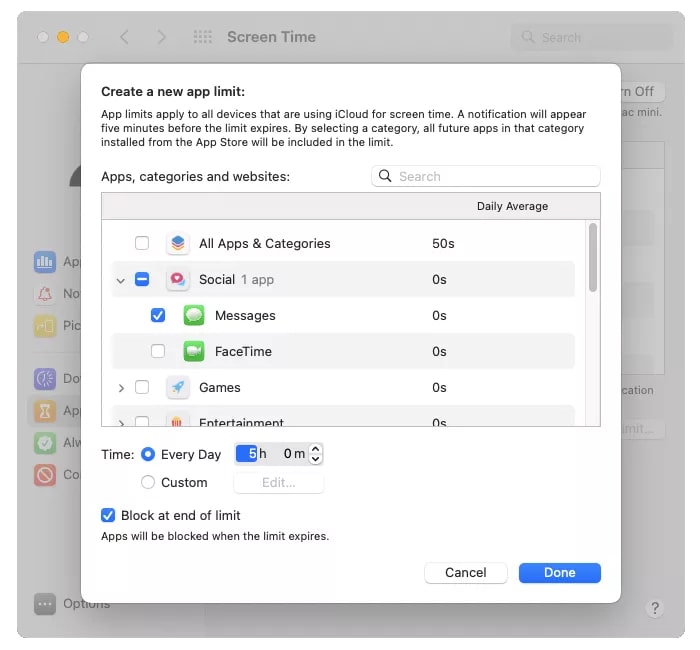
Task: Click the help question mark button
Action: [655, 607]
